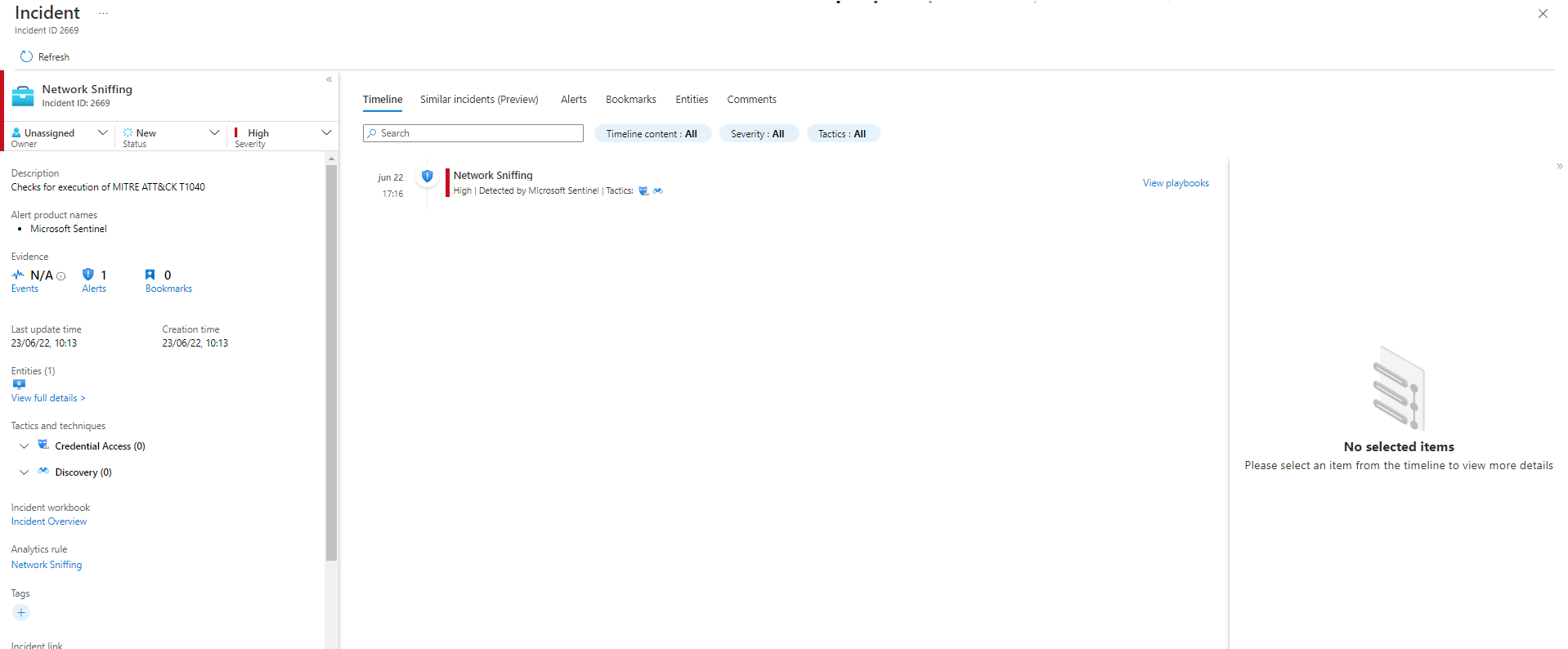Open the Timeline content filter
The image size is (1568, 649).
652,134
